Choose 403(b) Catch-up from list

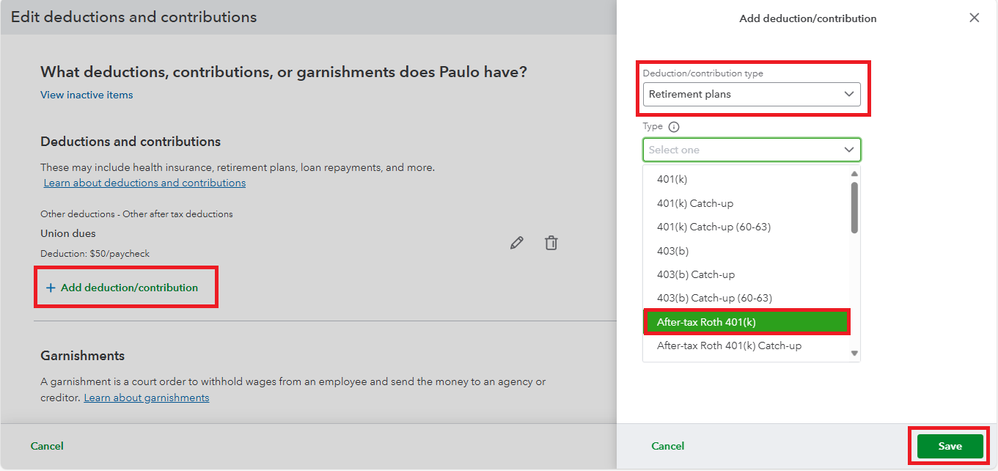(x=695, y=274)
